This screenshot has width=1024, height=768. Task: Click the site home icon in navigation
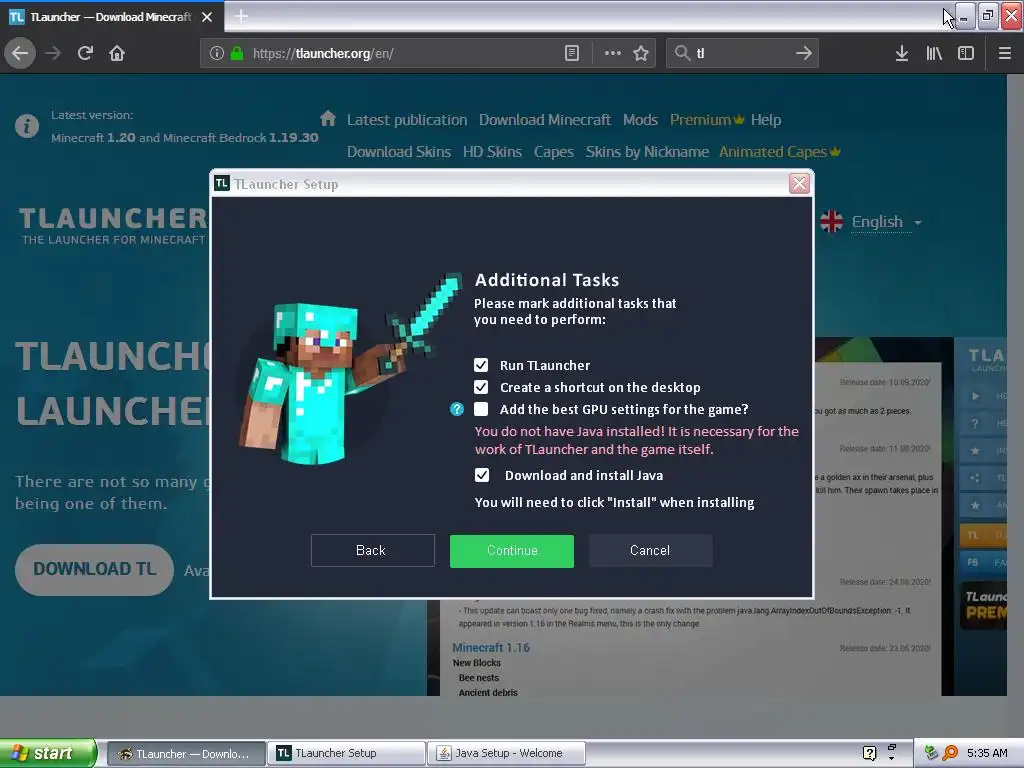(328, 118)
